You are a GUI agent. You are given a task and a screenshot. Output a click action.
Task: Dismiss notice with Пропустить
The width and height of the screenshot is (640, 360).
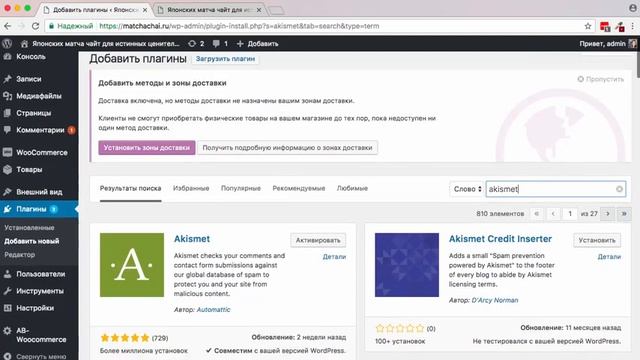(x=600, y=79)
